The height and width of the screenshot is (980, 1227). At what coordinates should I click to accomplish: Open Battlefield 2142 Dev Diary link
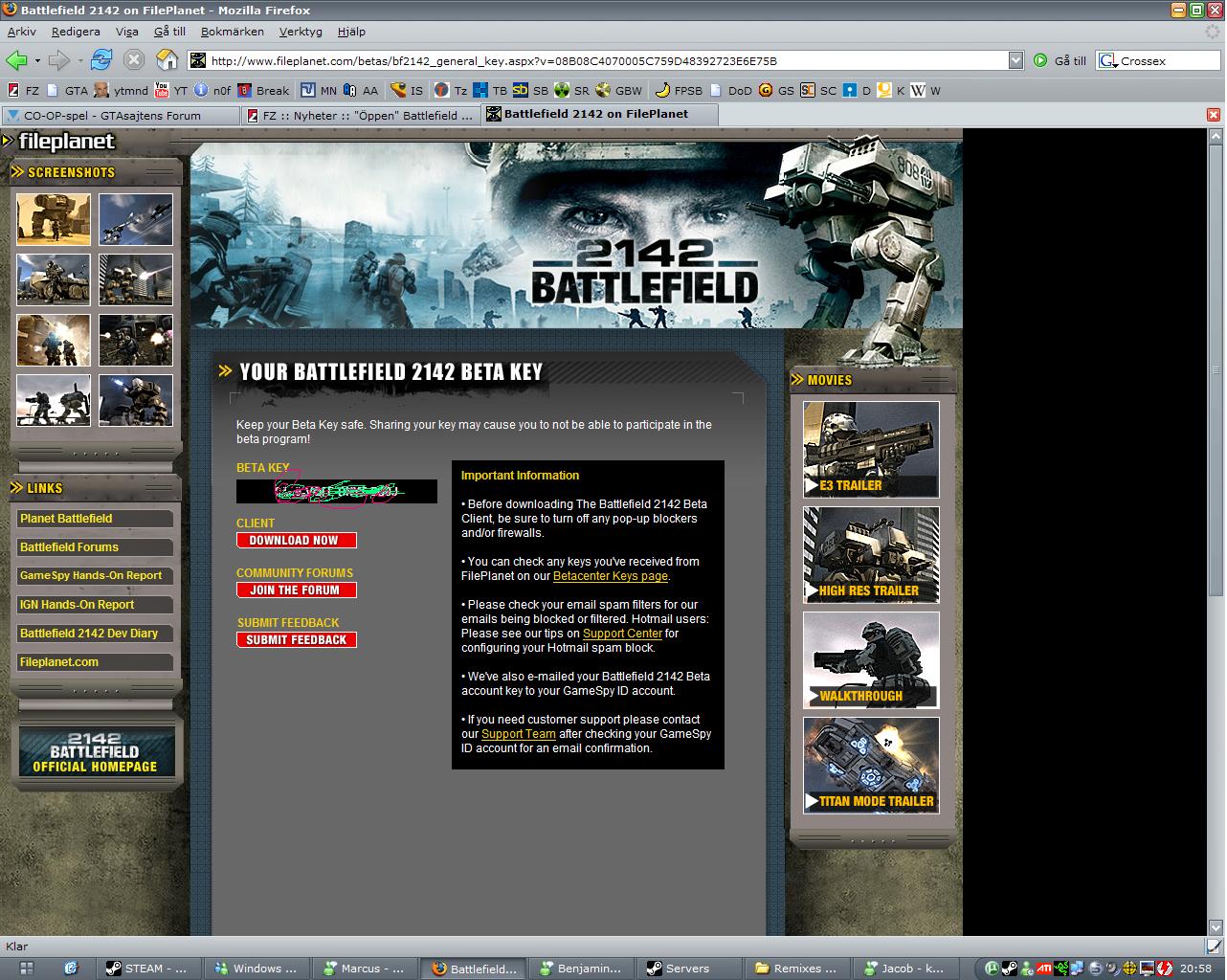click(95, 634)
